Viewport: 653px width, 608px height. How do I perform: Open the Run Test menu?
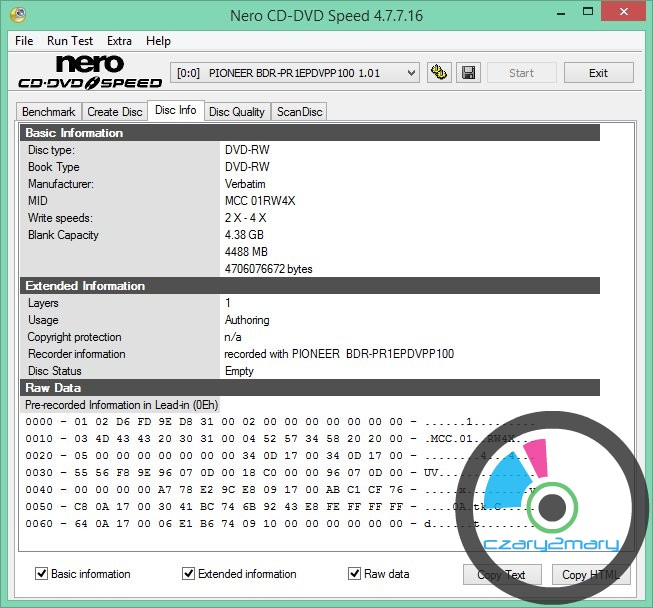tap(70, 41)
